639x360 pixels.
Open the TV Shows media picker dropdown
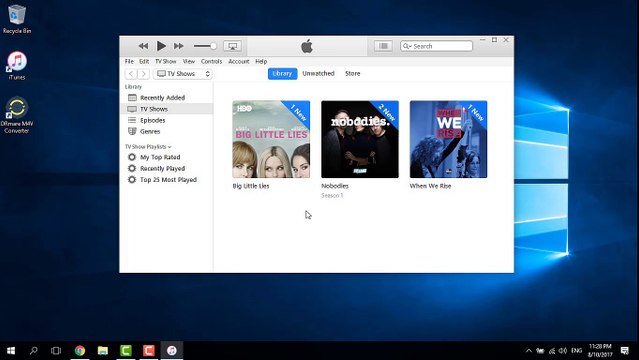pyautogui.click(x=183, y=74)
